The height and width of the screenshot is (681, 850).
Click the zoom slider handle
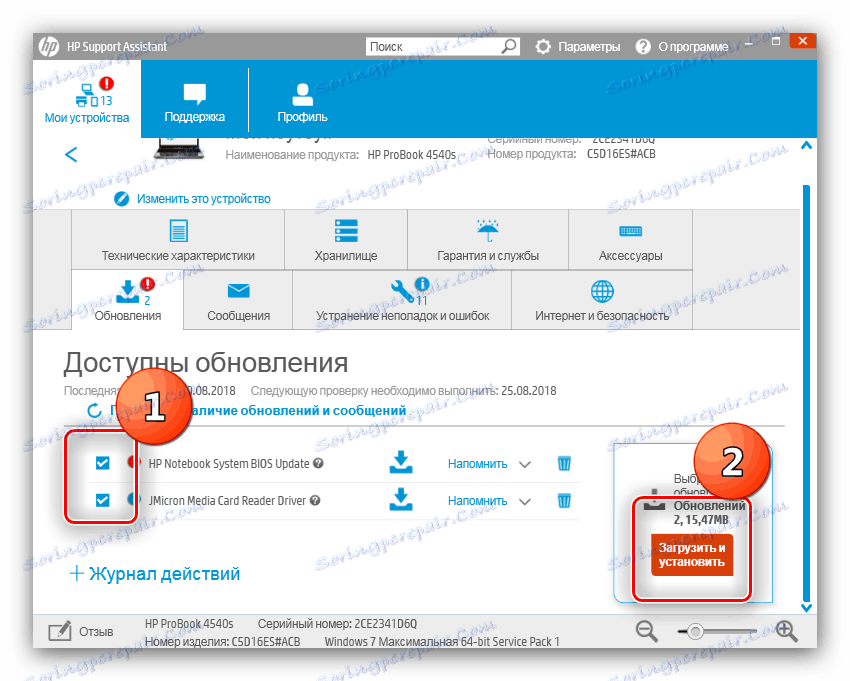695,632
